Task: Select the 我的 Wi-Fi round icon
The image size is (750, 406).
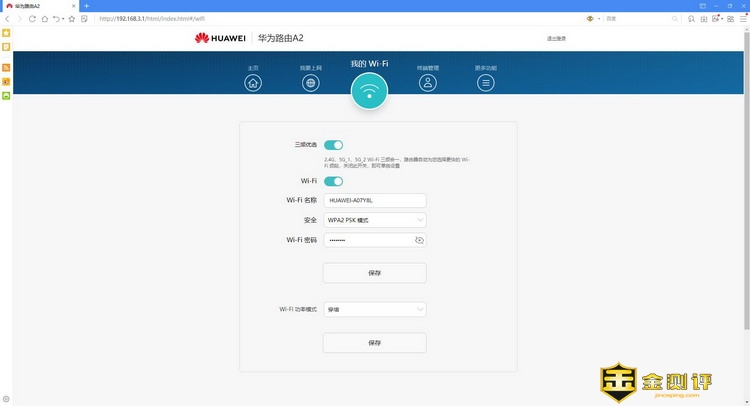Action: [x=370, y=93]
